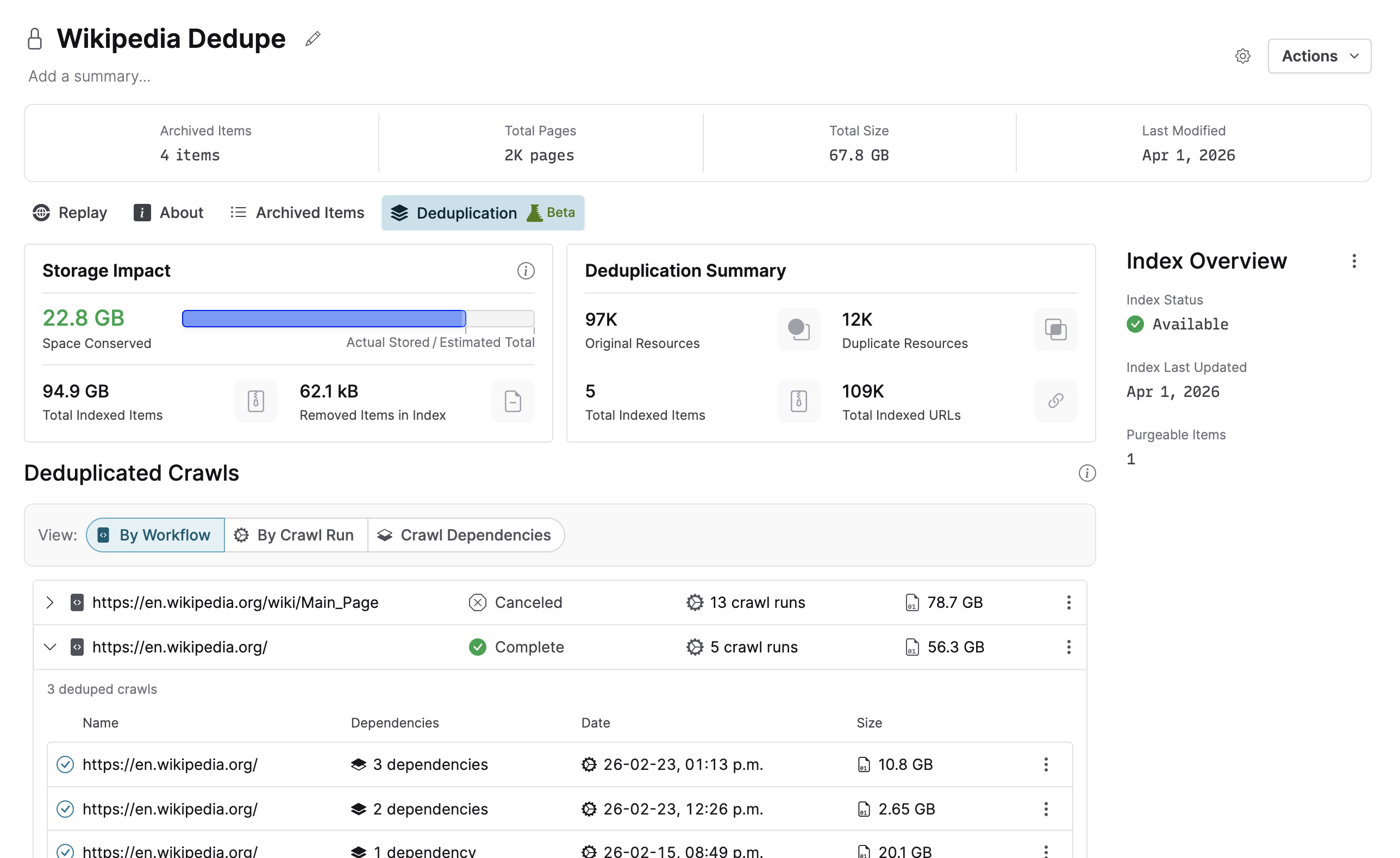The image size is (1400, 858).
Task: Click the lock icon next to Wikipedia Dedupe
Action: (x=34, y=39)
